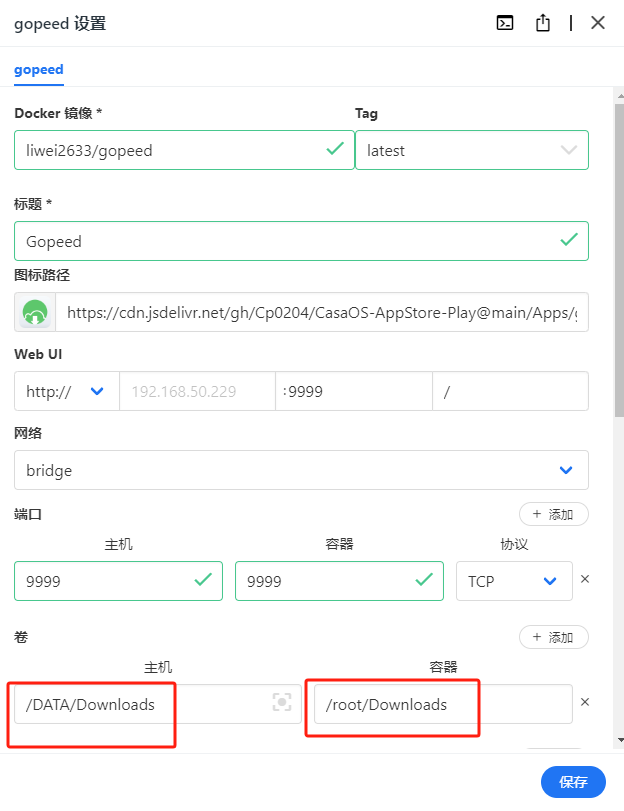Edit the container volume path /root/Downloads
The width and height of the screenshot is (624, 811).
point(443,704)
